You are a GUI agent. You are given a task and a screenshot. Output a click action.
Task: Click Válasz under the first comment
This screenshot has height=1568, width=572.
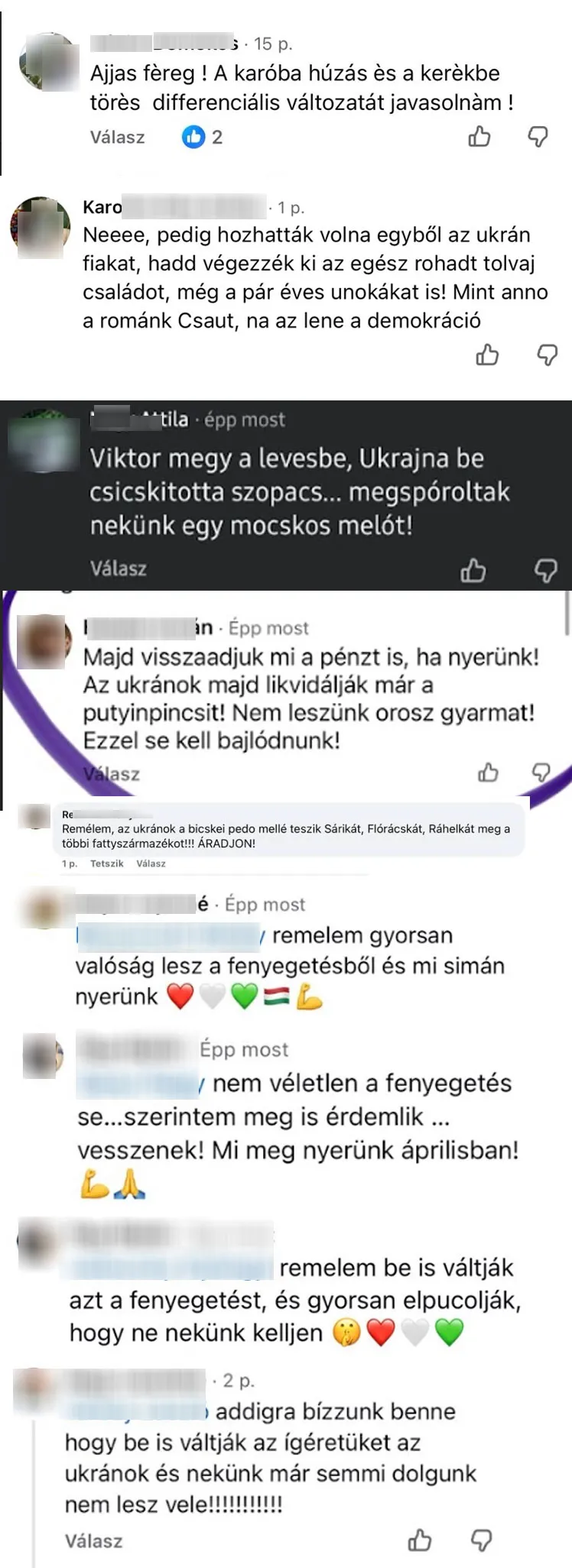point(117,138)
